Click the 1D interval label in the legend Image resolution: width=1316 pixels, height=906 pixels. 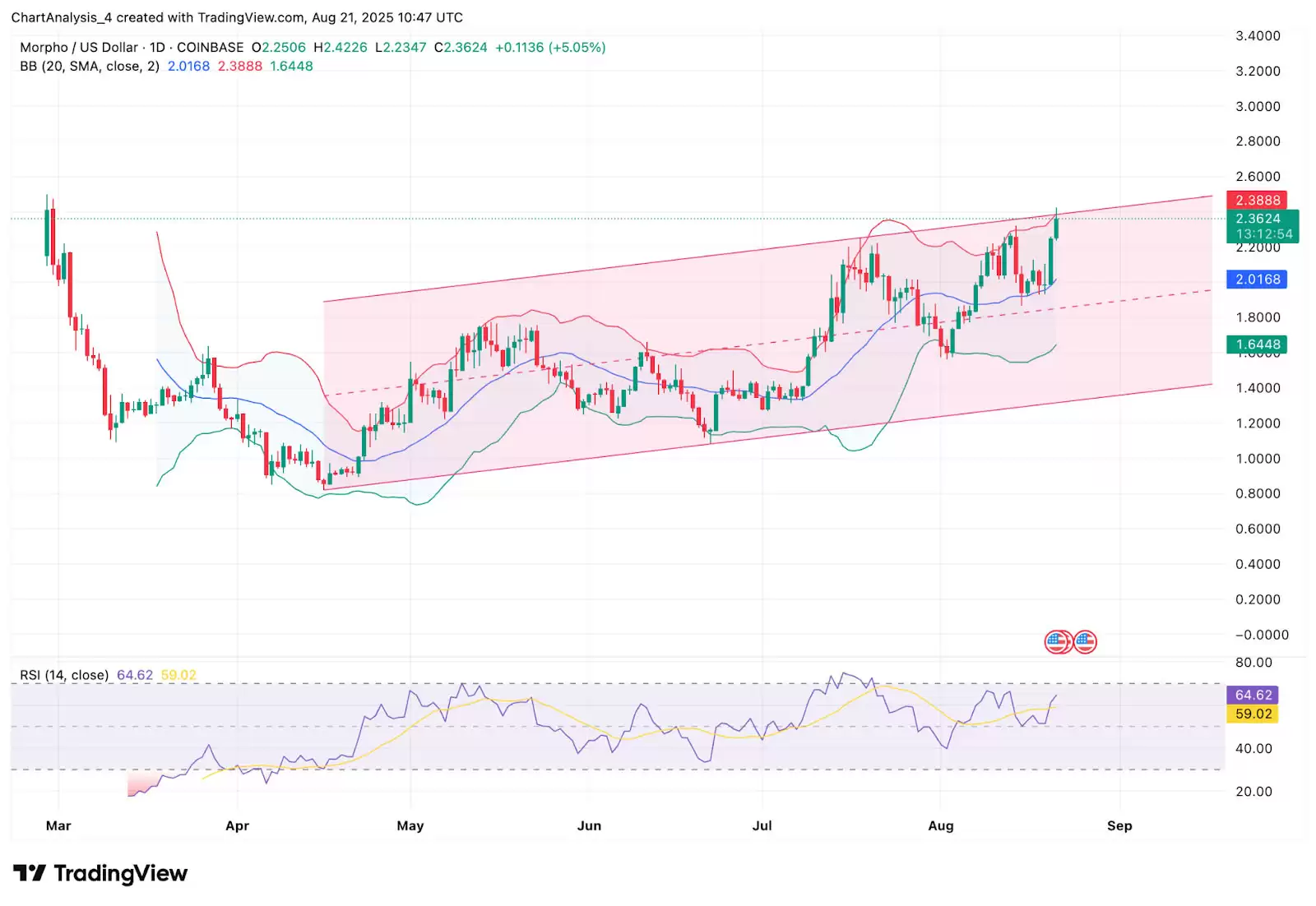pyautogui.click(x=157, y=48)
